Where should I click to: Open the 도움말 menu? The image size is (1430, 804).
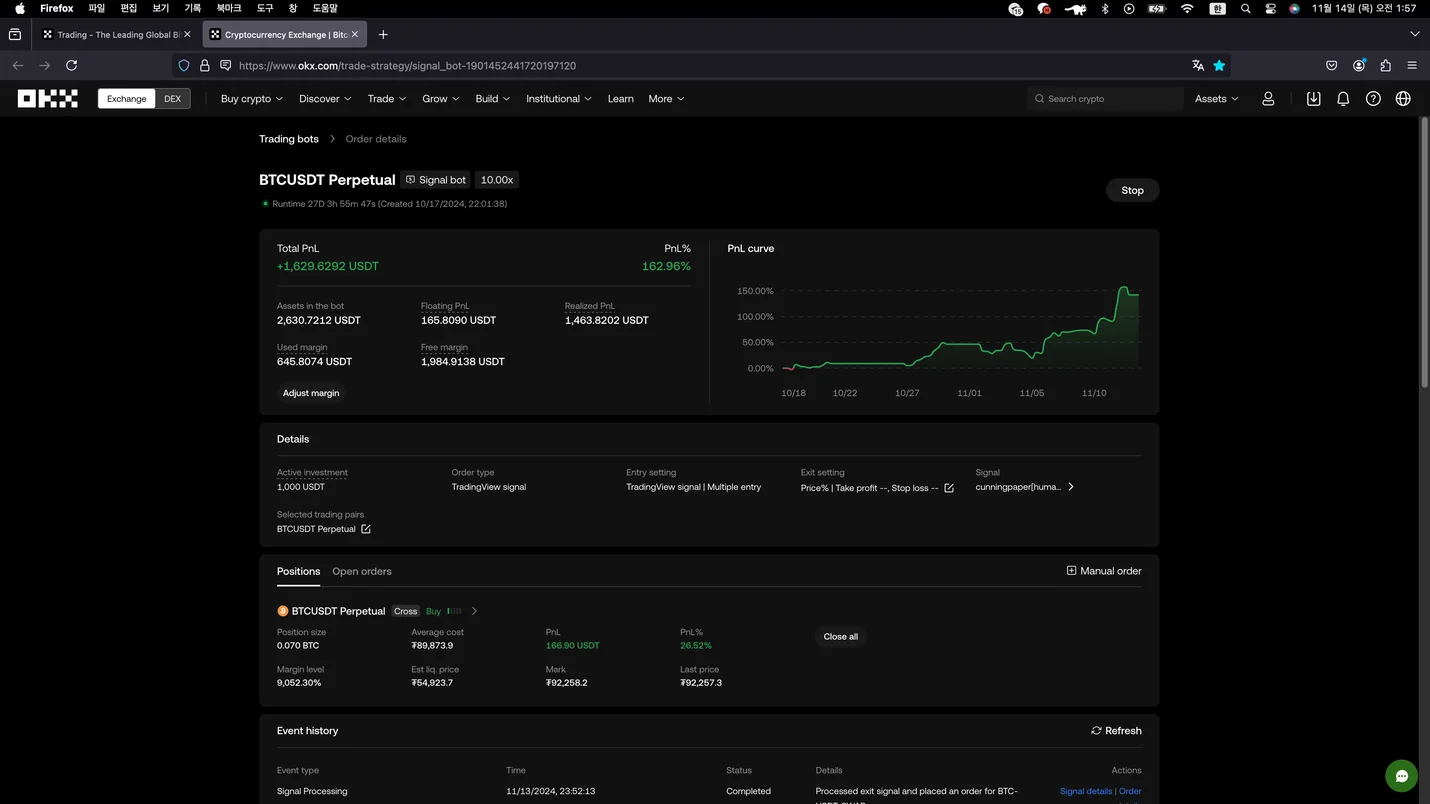point(325,8)
